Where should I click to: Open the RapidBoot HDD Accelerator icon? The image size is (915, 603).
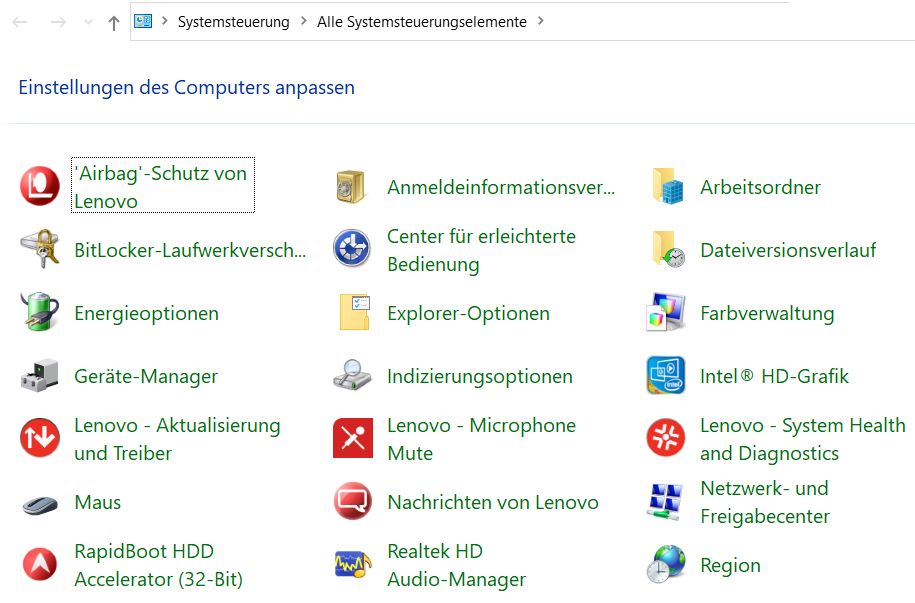[40, 564]
